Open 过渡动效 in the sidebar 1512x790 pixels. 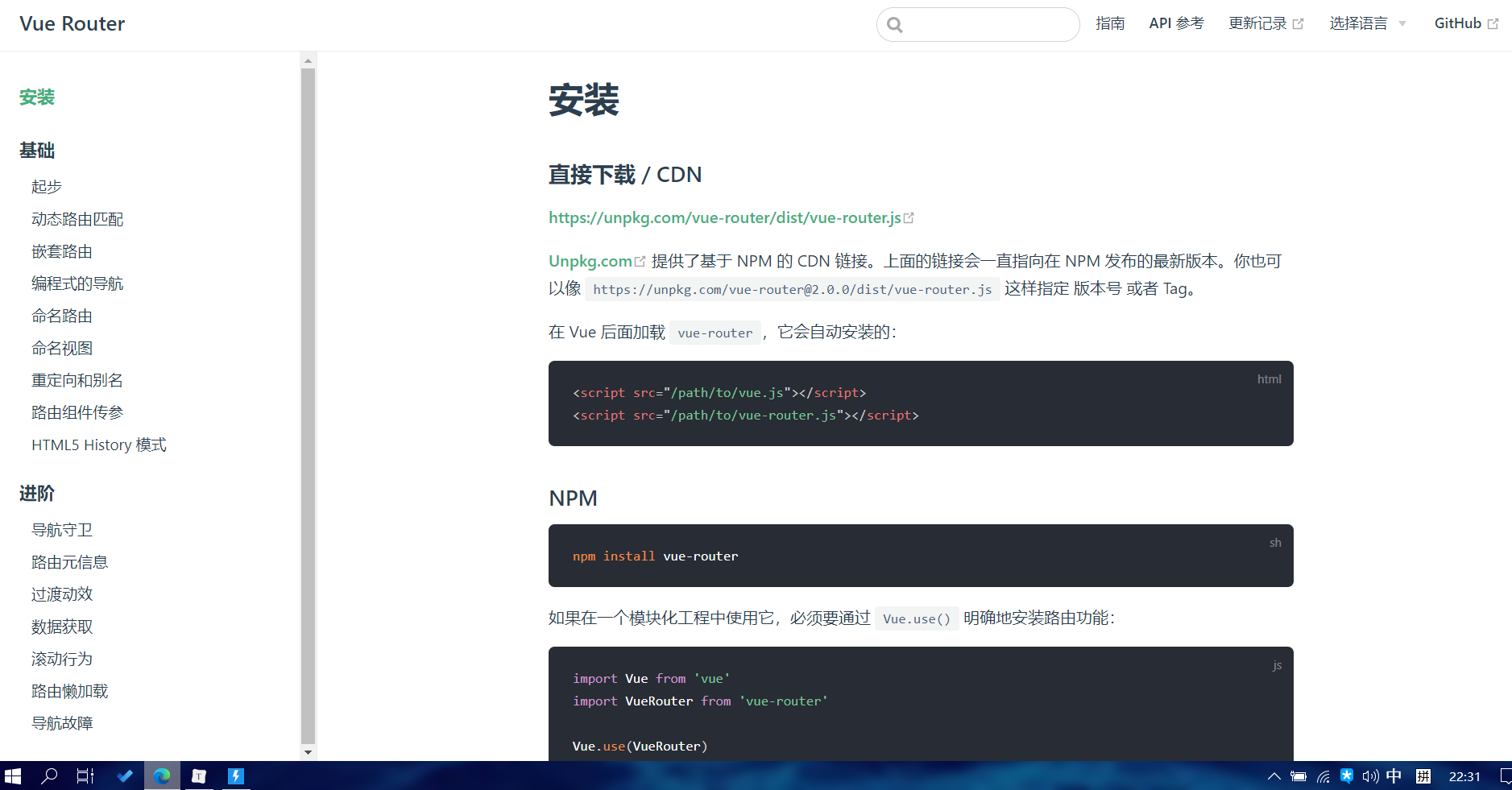(62, 594)
